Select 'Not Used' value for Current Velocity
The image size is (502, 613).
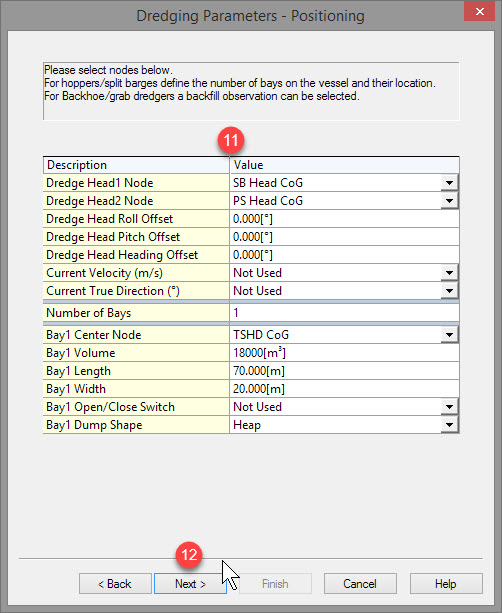[x=335, y=272]
